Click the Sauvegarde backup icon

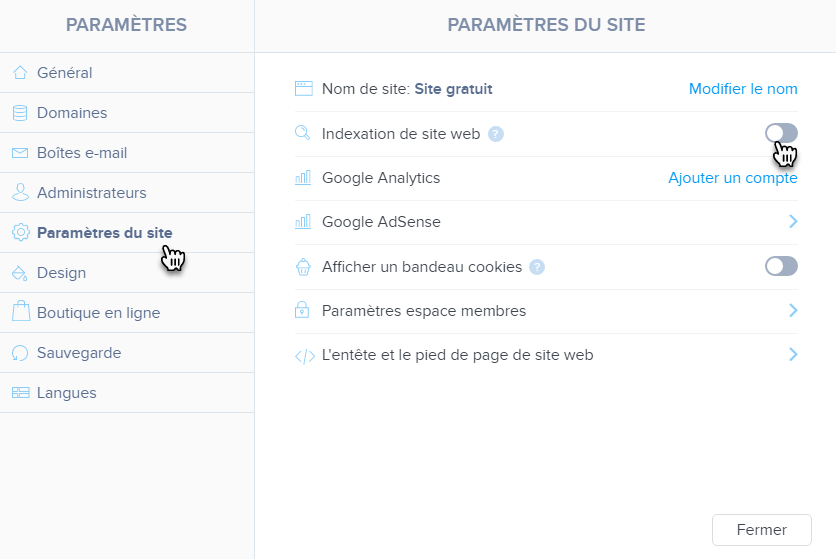(x=20, y=353)
